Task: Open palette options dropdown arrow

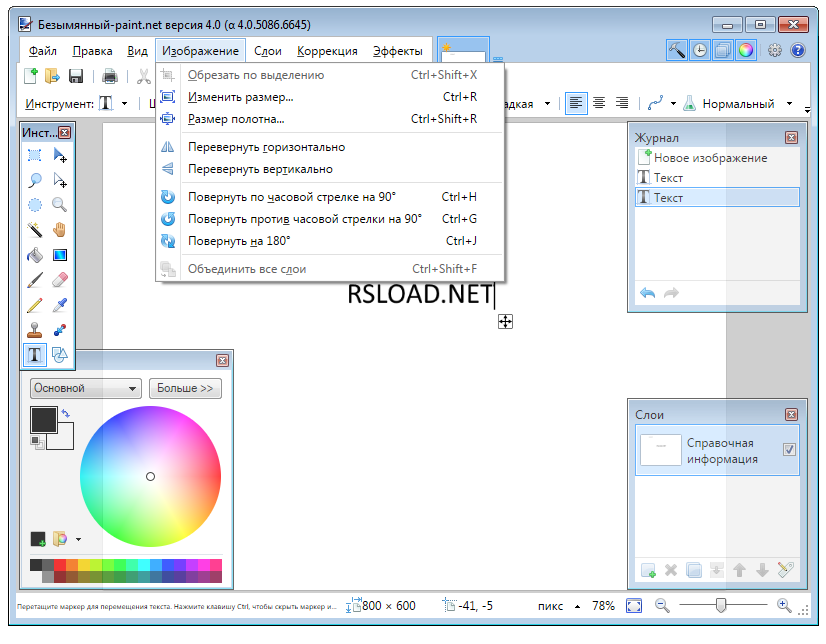Action: (78, 539)
